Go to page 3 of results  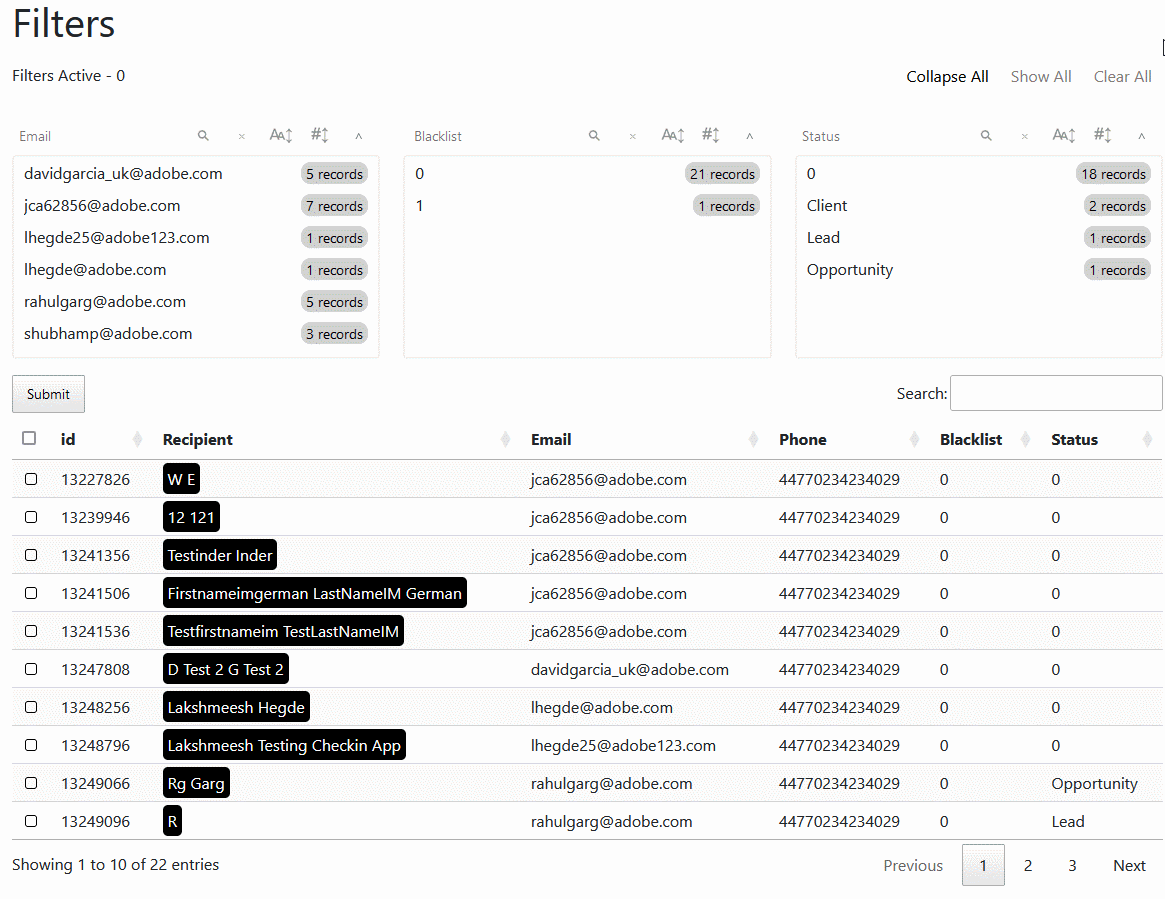[1072, 865]
